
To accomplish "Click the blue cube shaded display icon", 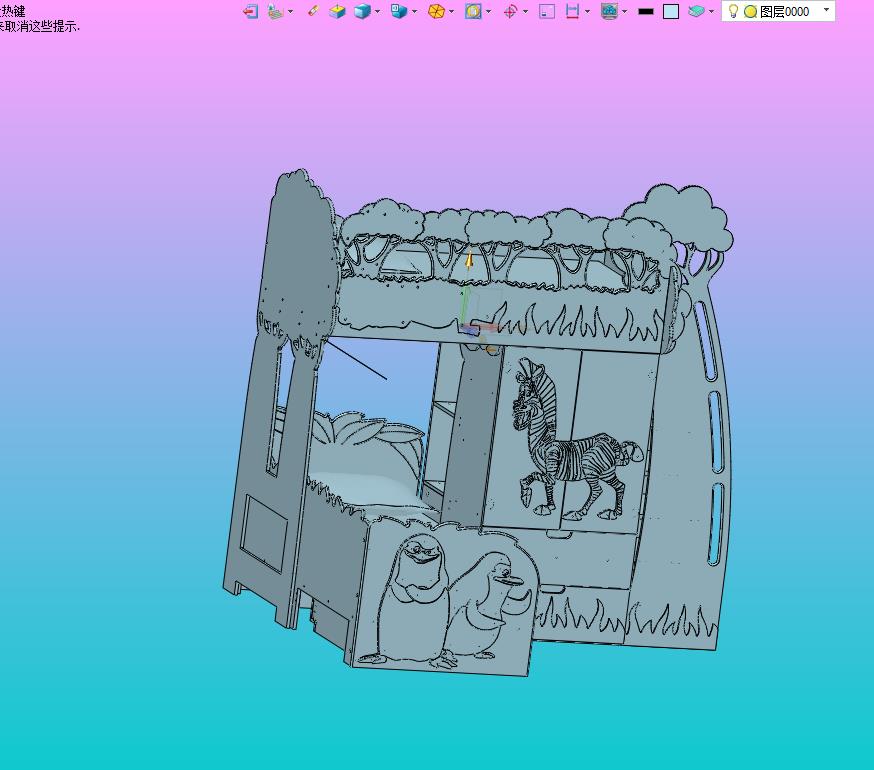I will [x=363, y=12].
